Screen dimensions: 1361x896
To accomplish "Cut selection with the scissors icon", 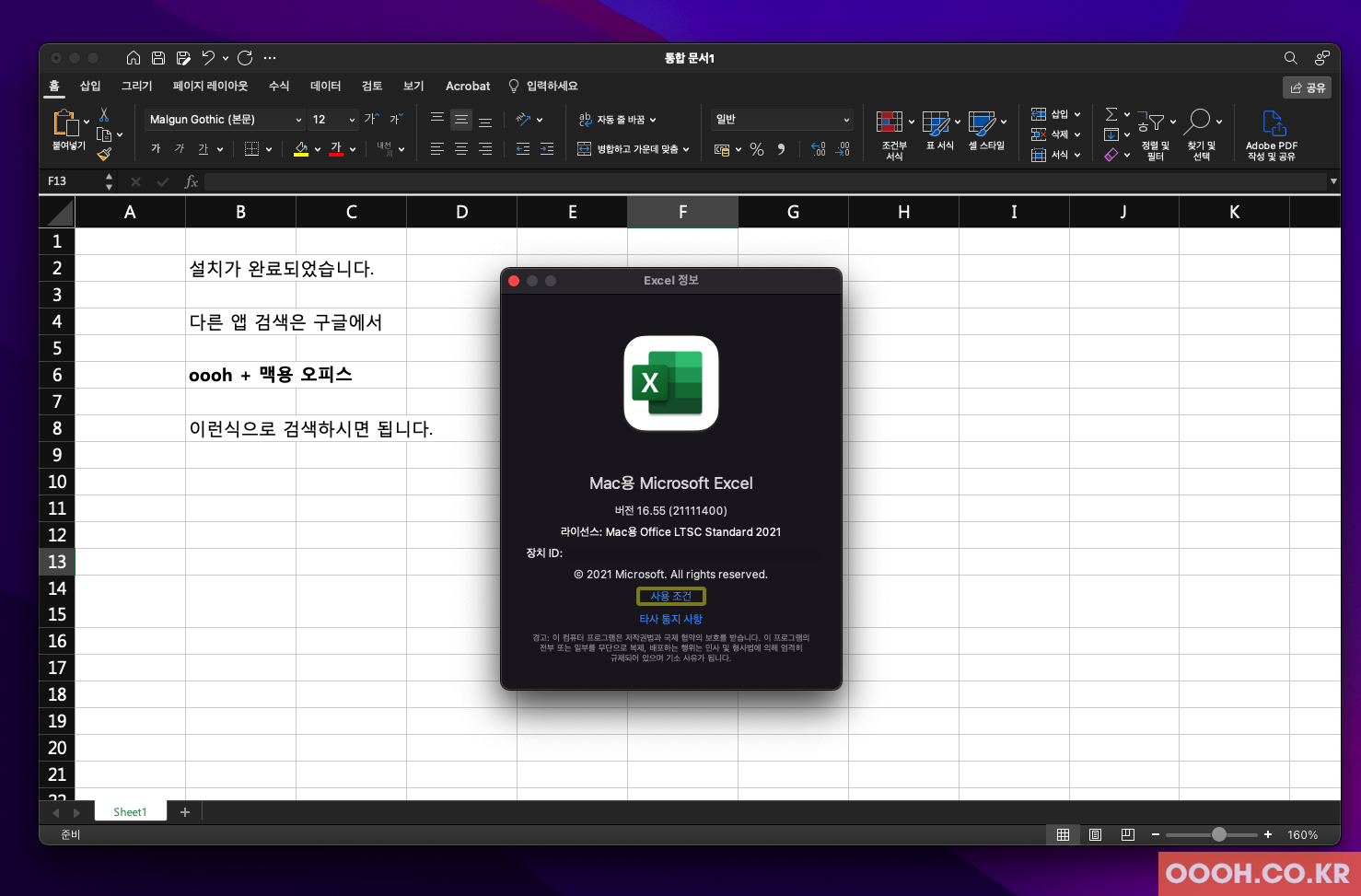I will click(104, 115).
